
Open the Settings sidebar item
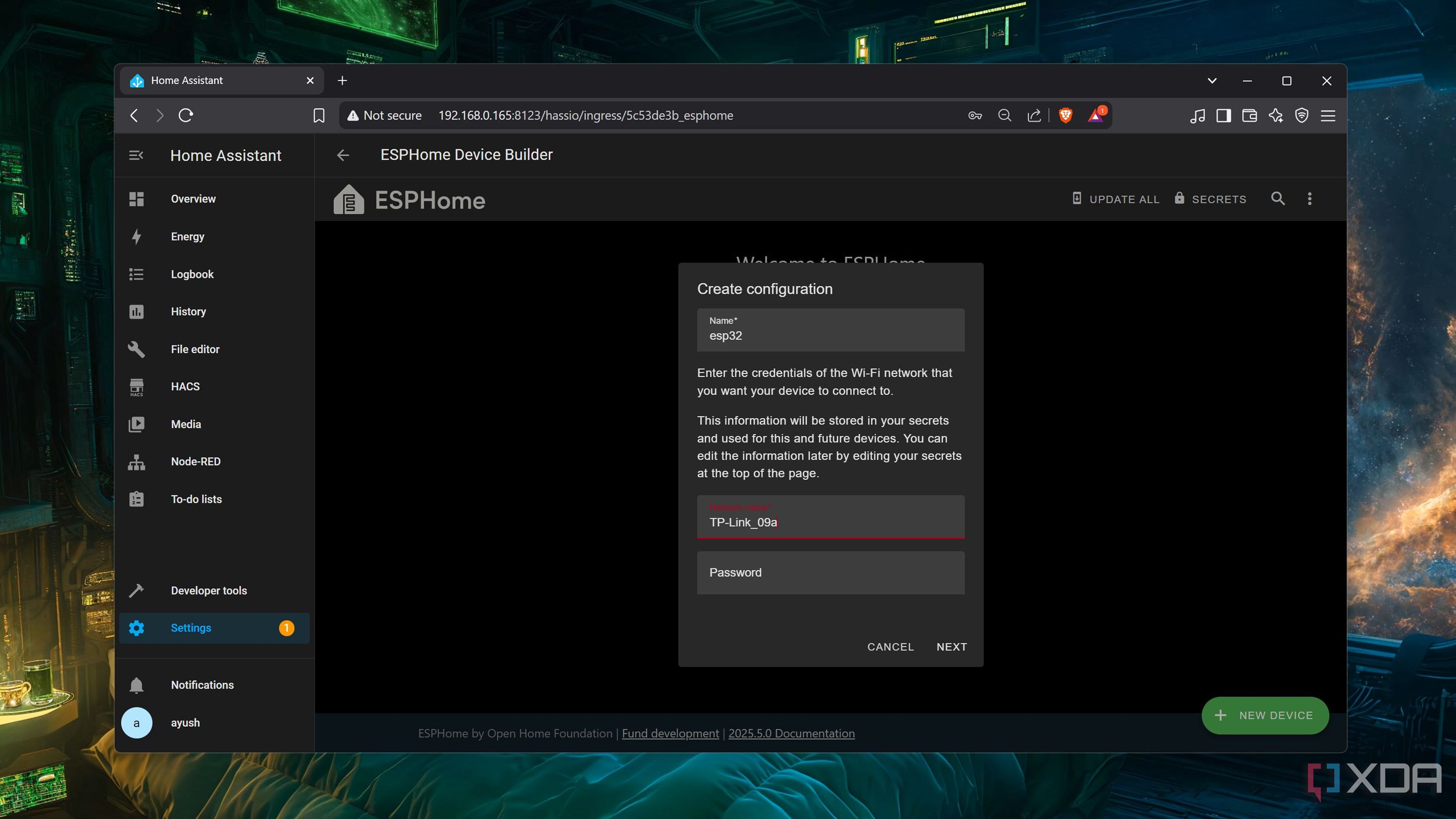click(191, 628)
